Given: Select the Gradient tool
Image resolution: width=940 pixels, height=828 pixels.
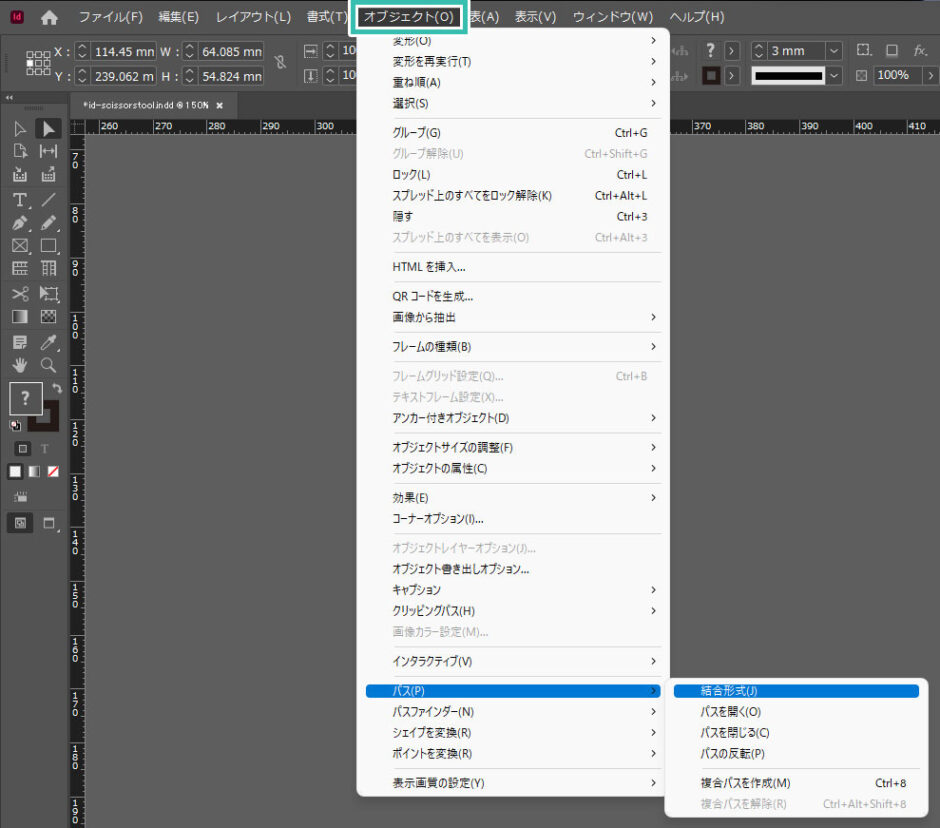Looking at the screenshot, I should [x=19, y=316].
